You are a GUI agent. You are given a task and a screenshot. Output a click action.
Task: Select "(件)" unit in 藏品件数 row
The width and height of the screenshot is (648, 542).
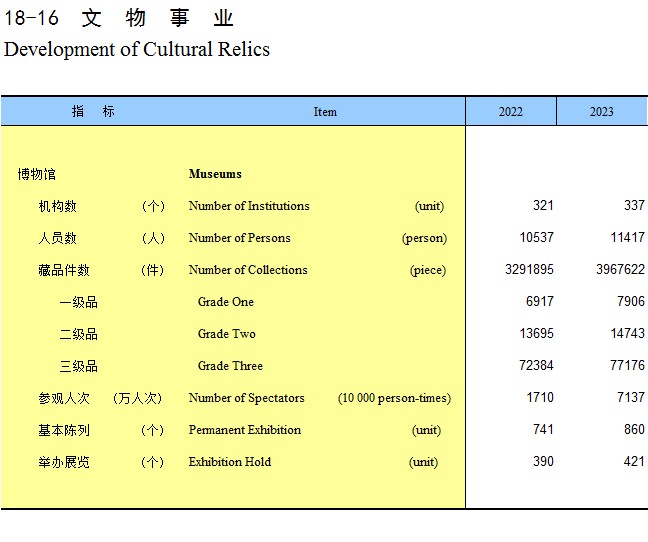(152, 270)
